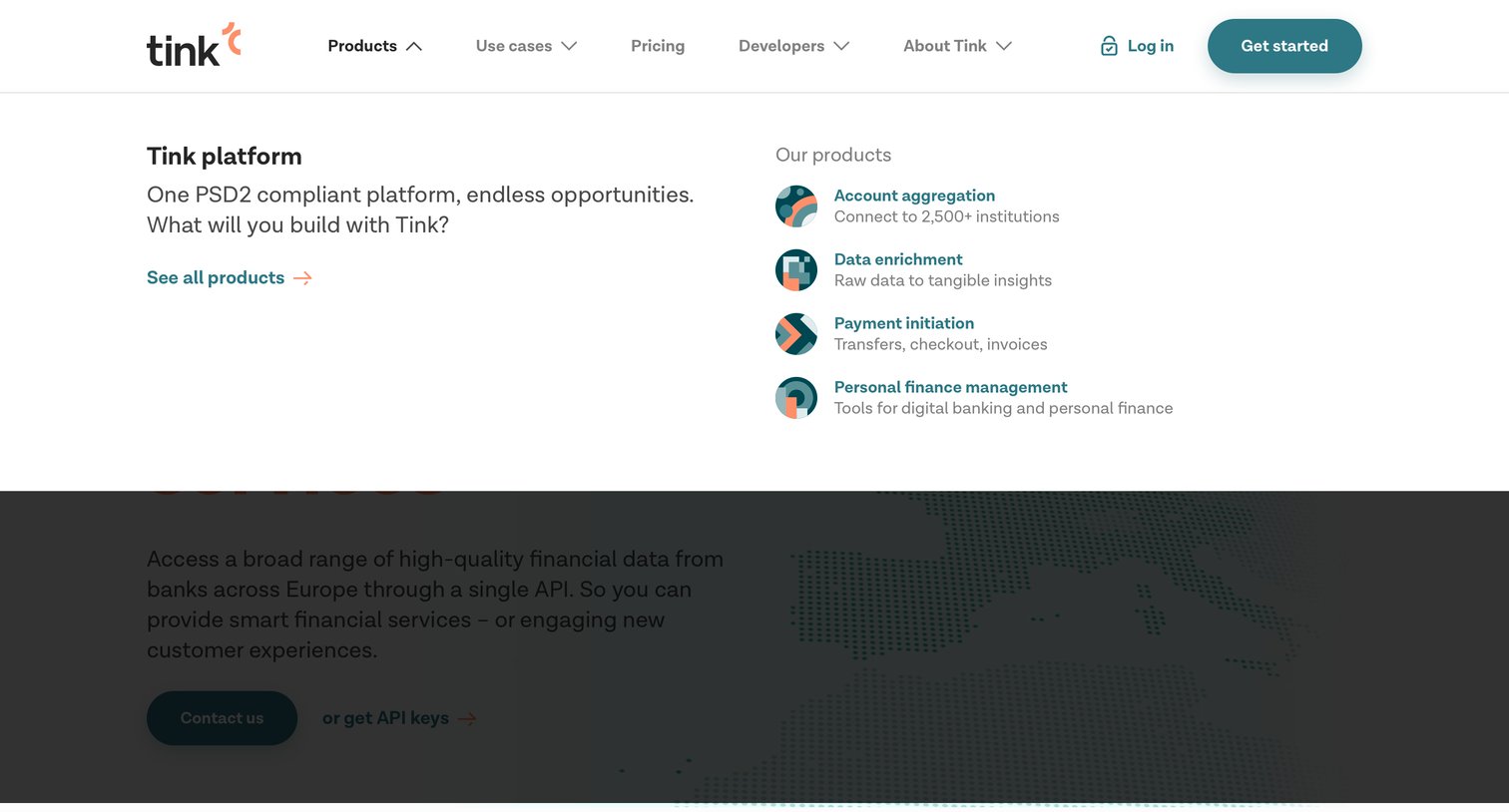This screenshot has width=1509, height=812.
Task: Click the Log in link
Action: (1150, 46)
